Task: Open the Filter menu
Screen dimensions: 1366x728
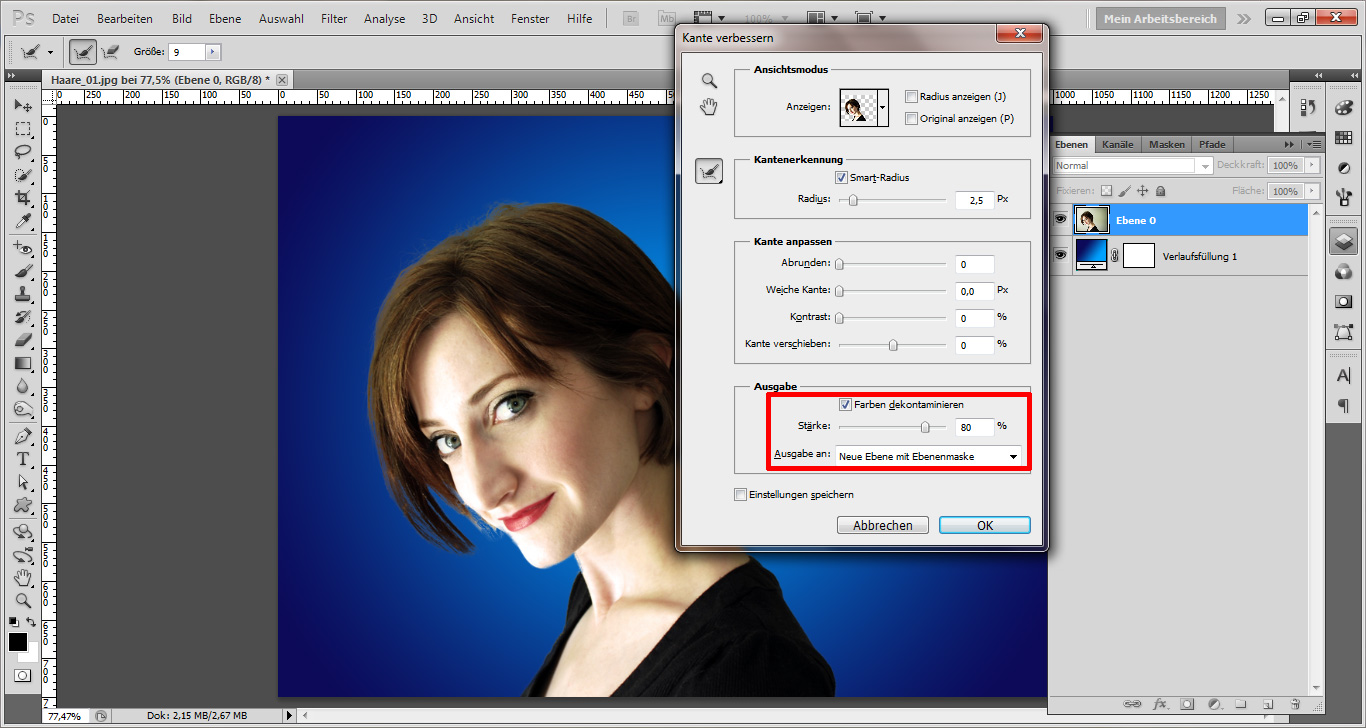Action: [334, 17]
